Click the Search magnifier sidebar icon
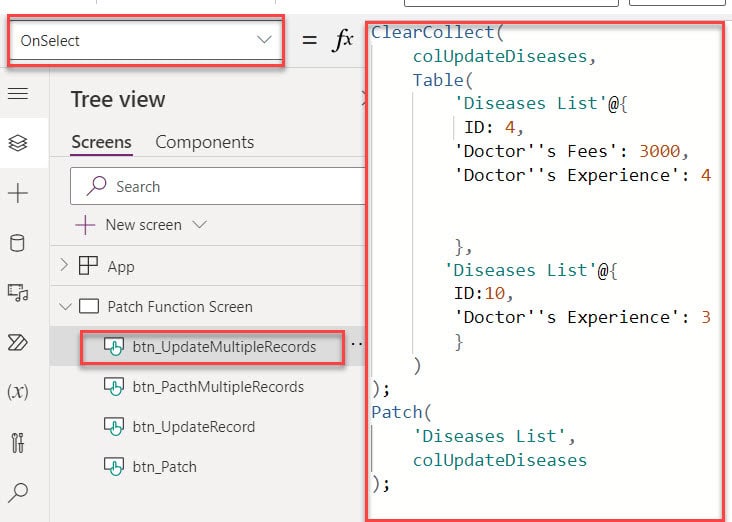This screenshot has width=732, height=522. click(18, 492)
